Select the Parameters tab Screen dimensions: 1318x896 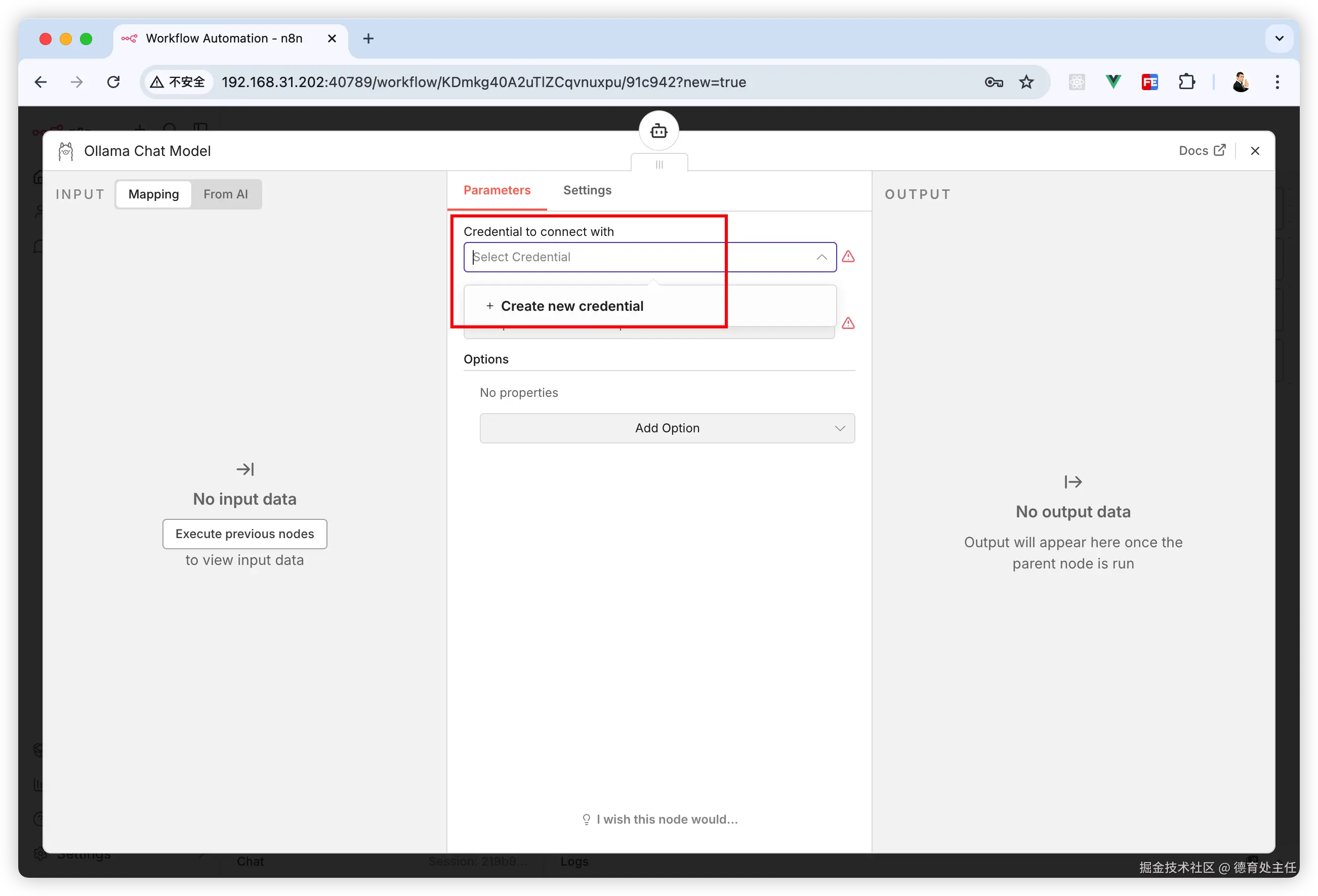[497, 190]
